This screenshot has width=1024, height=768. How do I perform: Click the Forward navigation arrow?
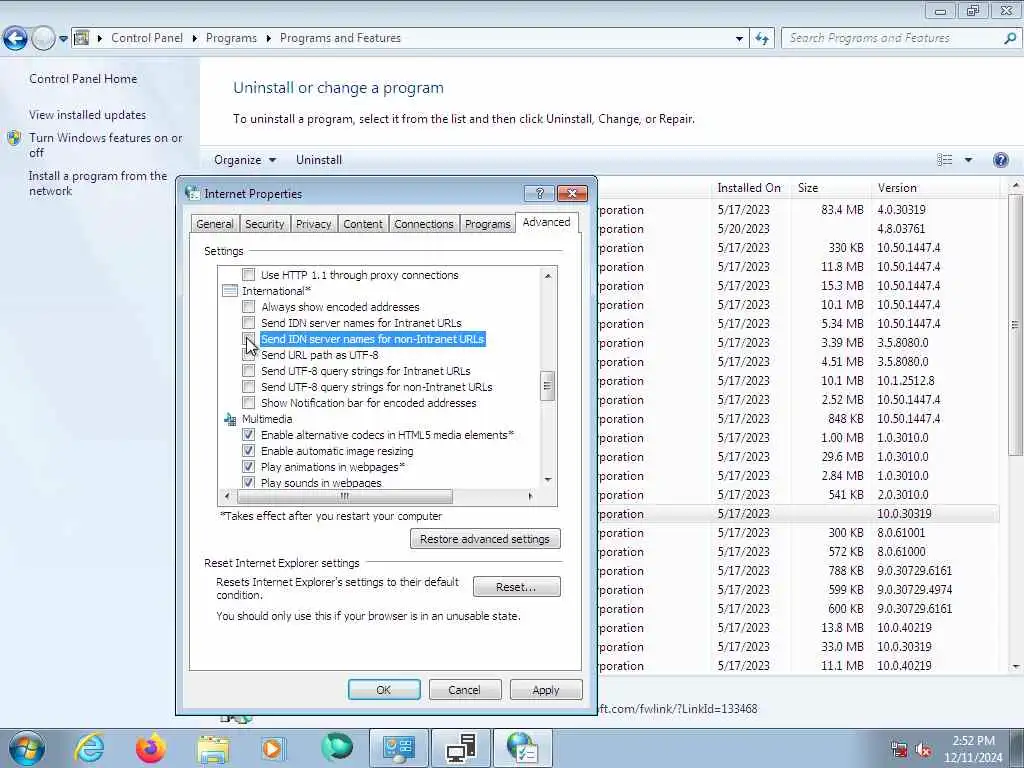43,39
